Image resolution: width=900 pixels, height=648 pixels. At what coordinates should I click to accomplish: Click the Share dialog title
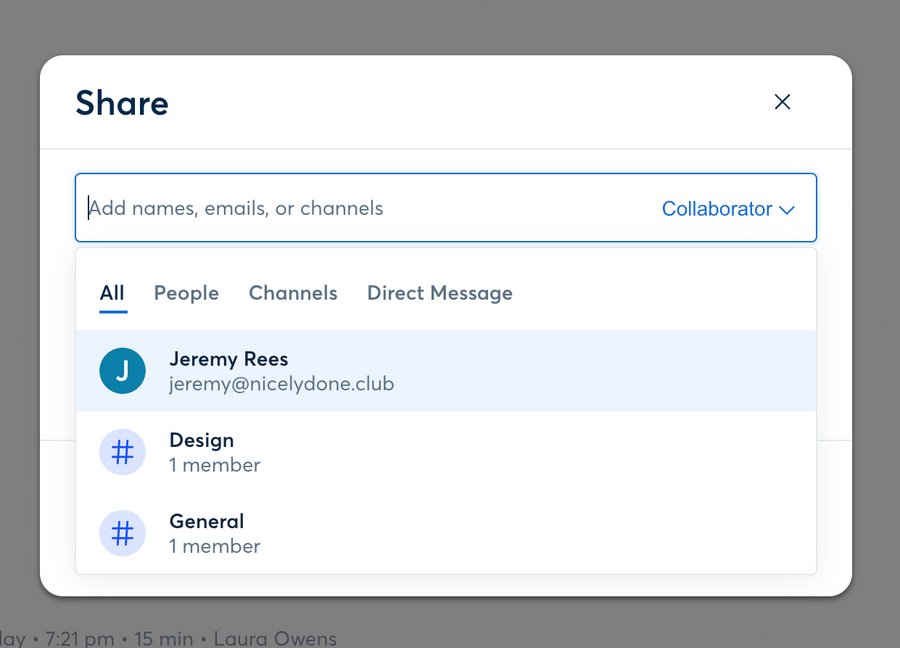click(x=122, y=103)
